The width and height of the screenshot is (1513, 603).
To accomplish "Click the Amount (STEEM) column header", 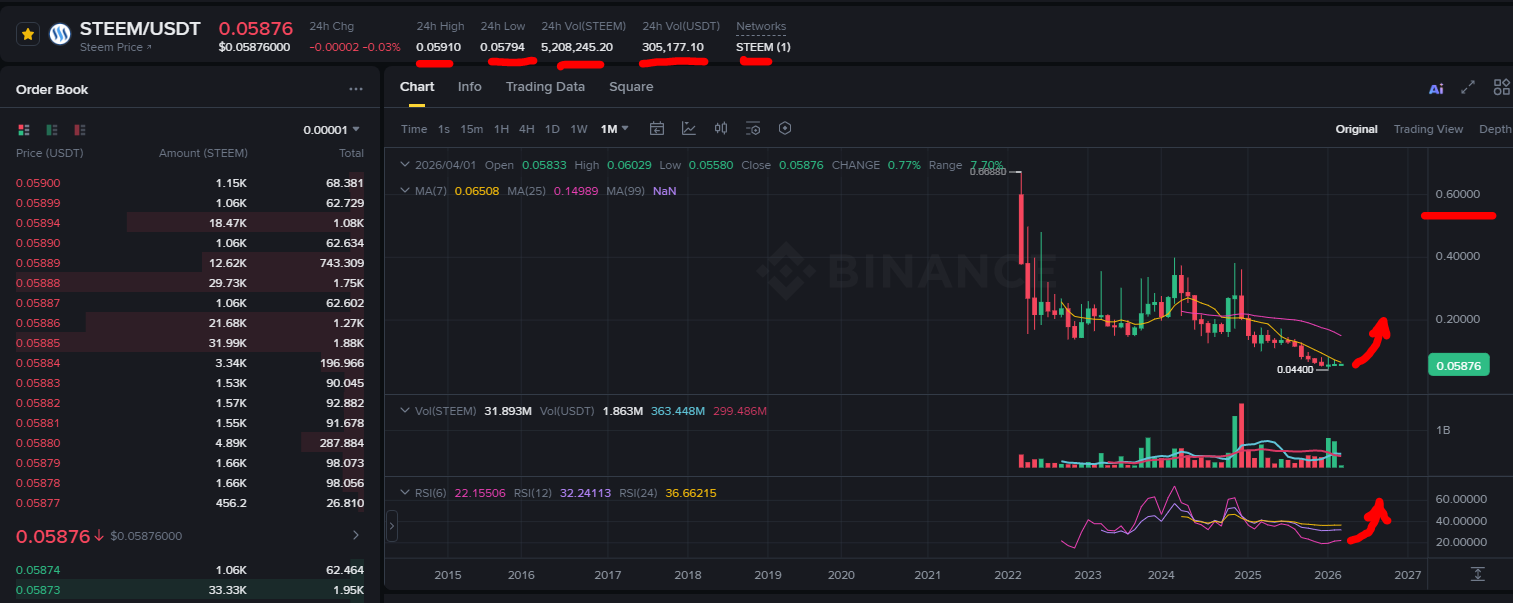I will [x=203, y=153].
